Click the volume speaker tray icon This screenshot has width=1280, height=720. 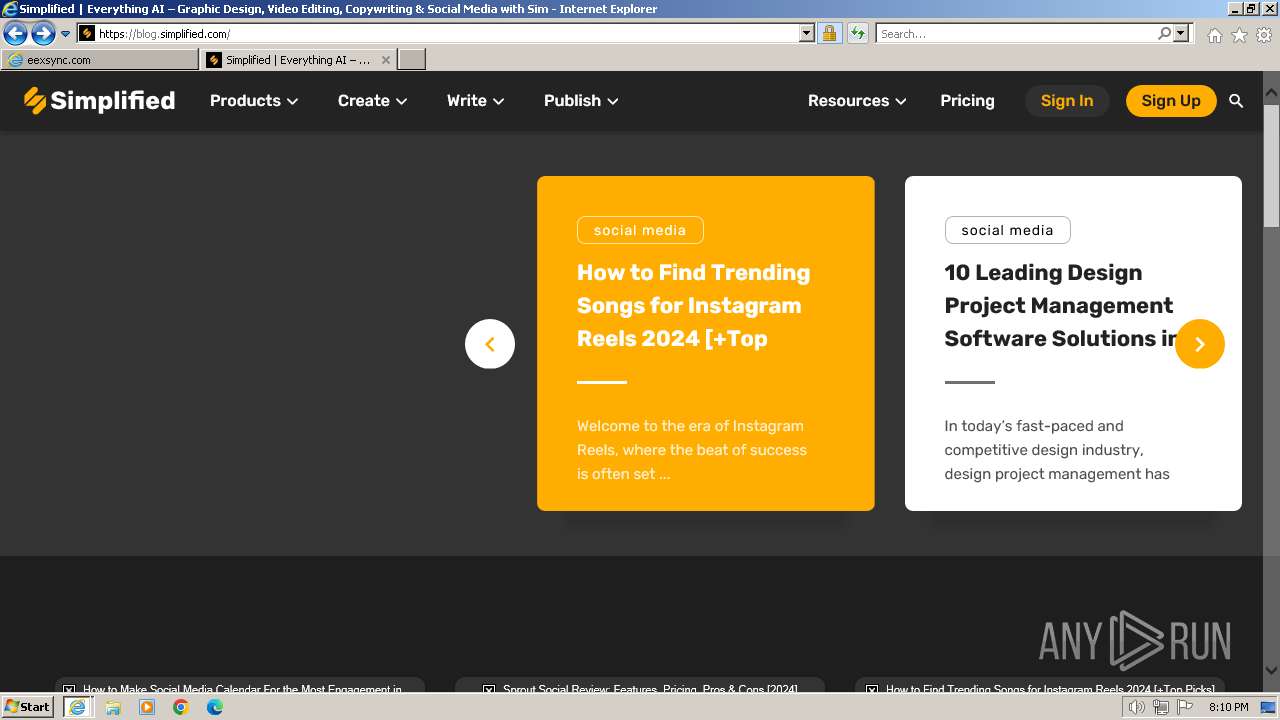[1136, 707]
